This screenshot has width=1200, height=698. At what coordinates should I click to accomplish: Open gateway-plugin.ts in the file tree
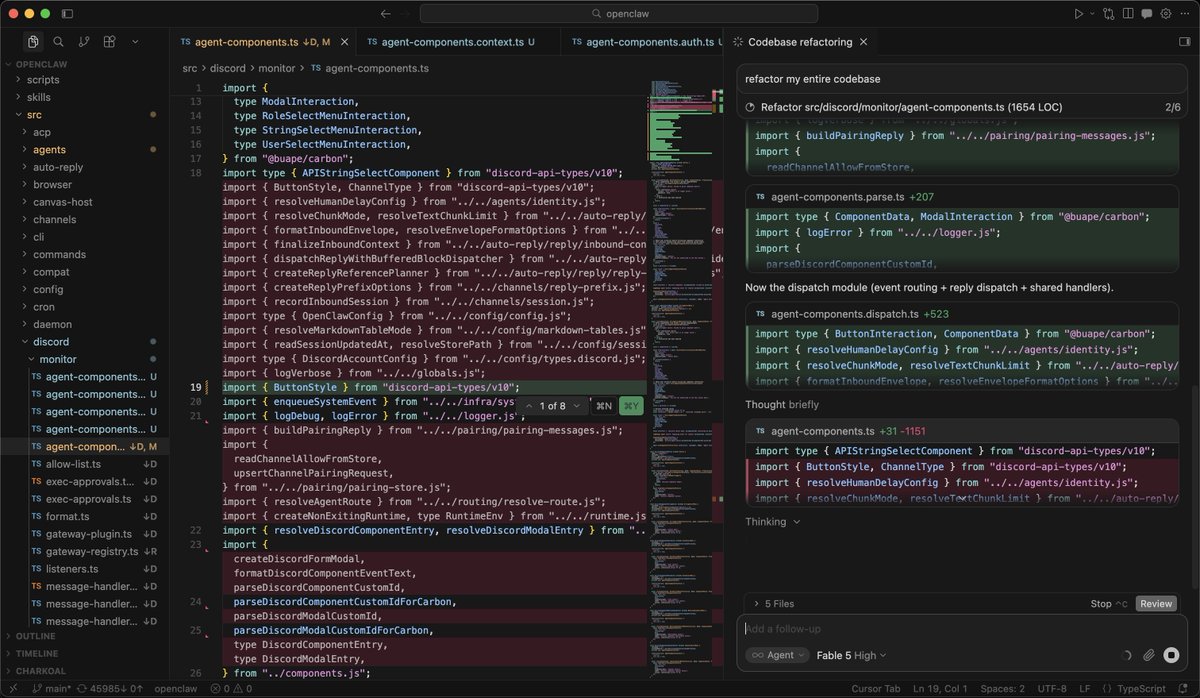(x=84, y=534)
